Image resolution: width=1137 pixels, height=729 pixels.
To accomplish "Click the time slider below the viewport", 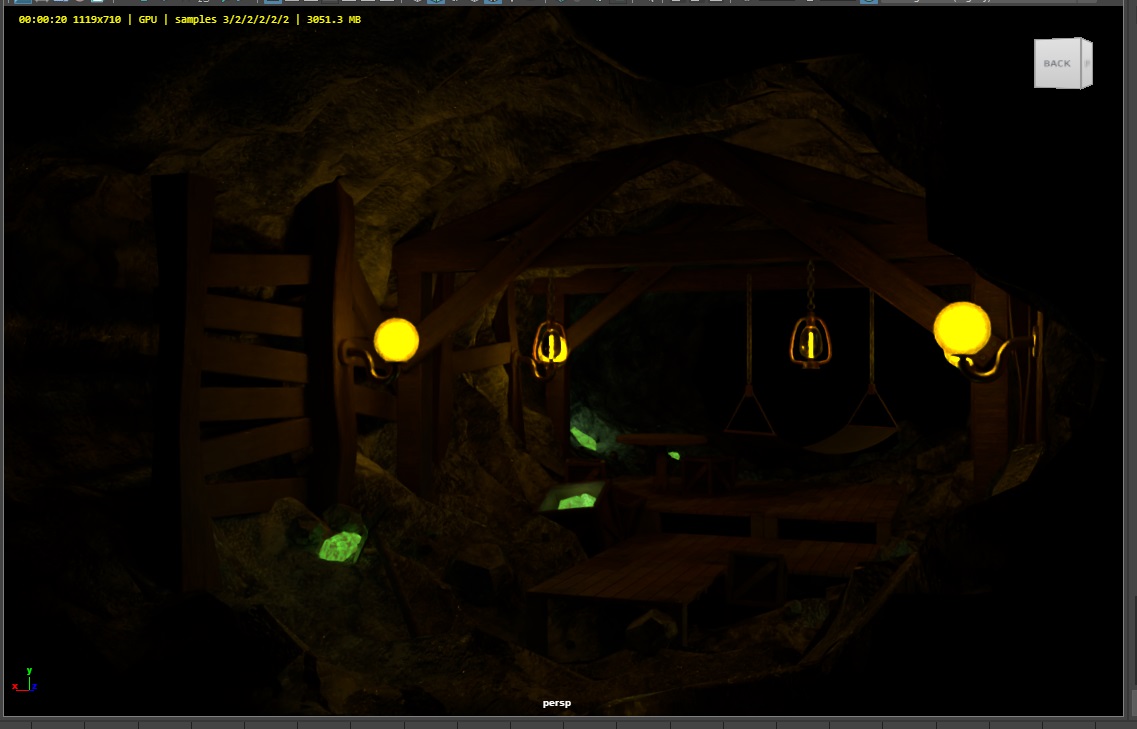I will (x=568, y=723).
